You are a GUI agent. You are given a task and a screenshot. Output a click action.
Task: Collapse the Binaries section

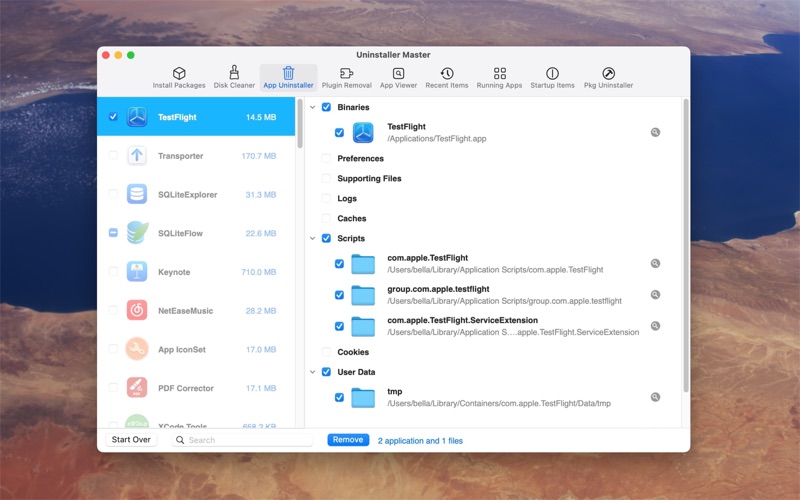pos(313,107)
